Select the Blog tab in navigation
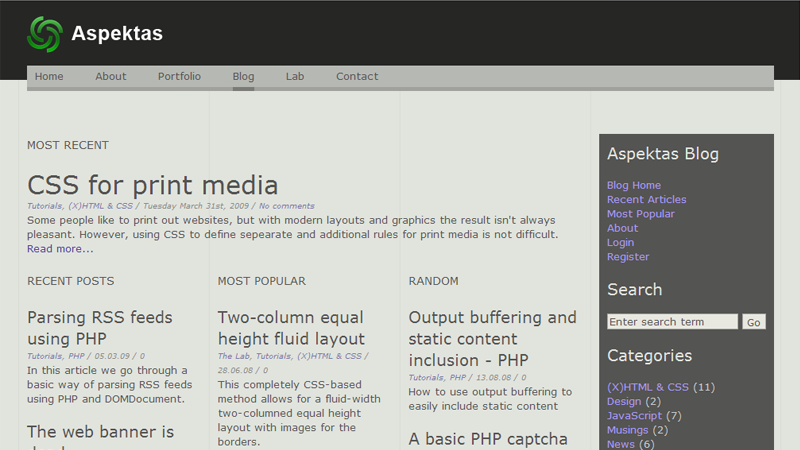This screenshot has width=800, height=450. [243, 77]
